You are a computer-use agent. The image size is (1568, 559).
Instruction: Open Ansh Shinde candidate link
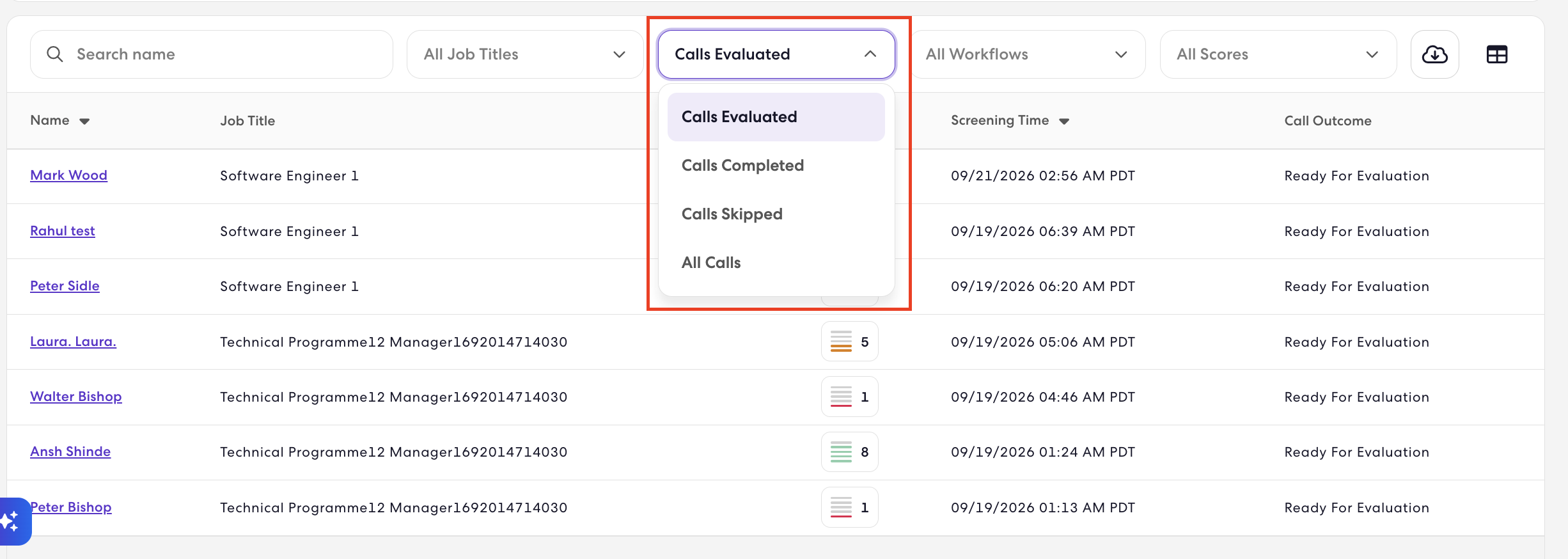pos(70,452)
